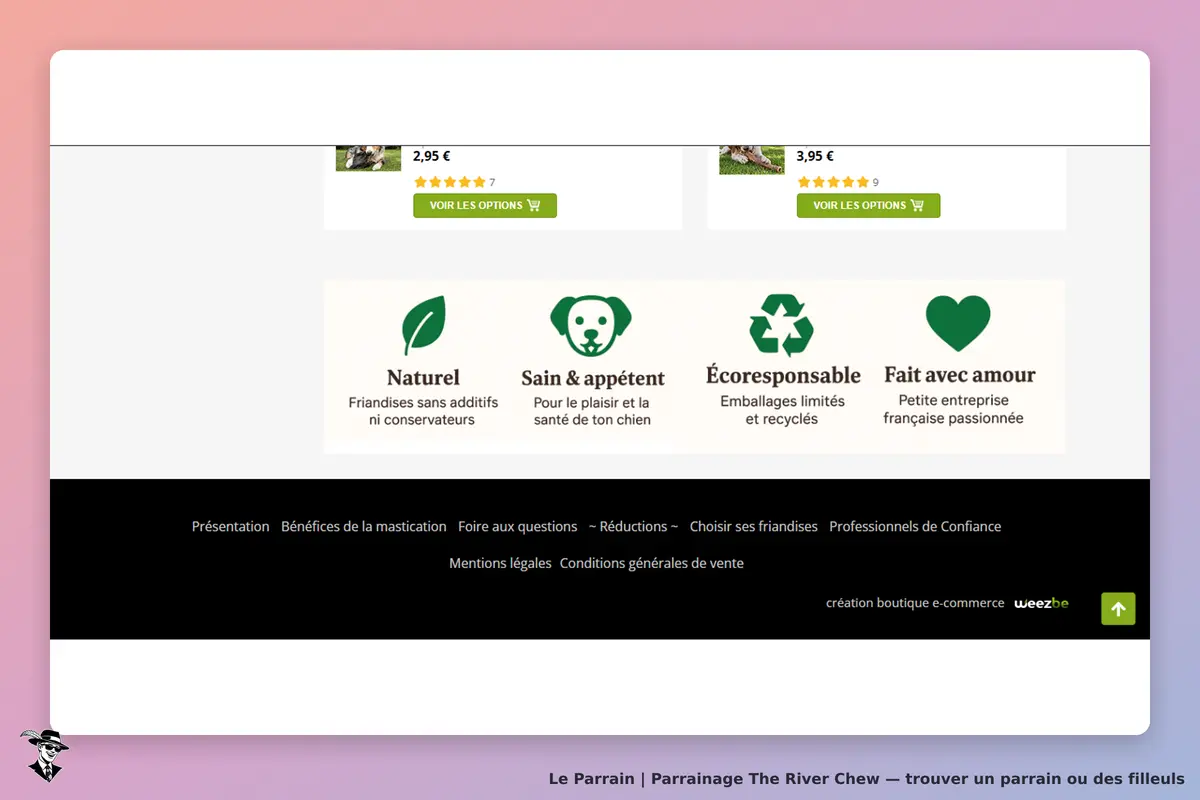
Task: Open Bénéfices de la mastication link
Action: pos(364,526)
